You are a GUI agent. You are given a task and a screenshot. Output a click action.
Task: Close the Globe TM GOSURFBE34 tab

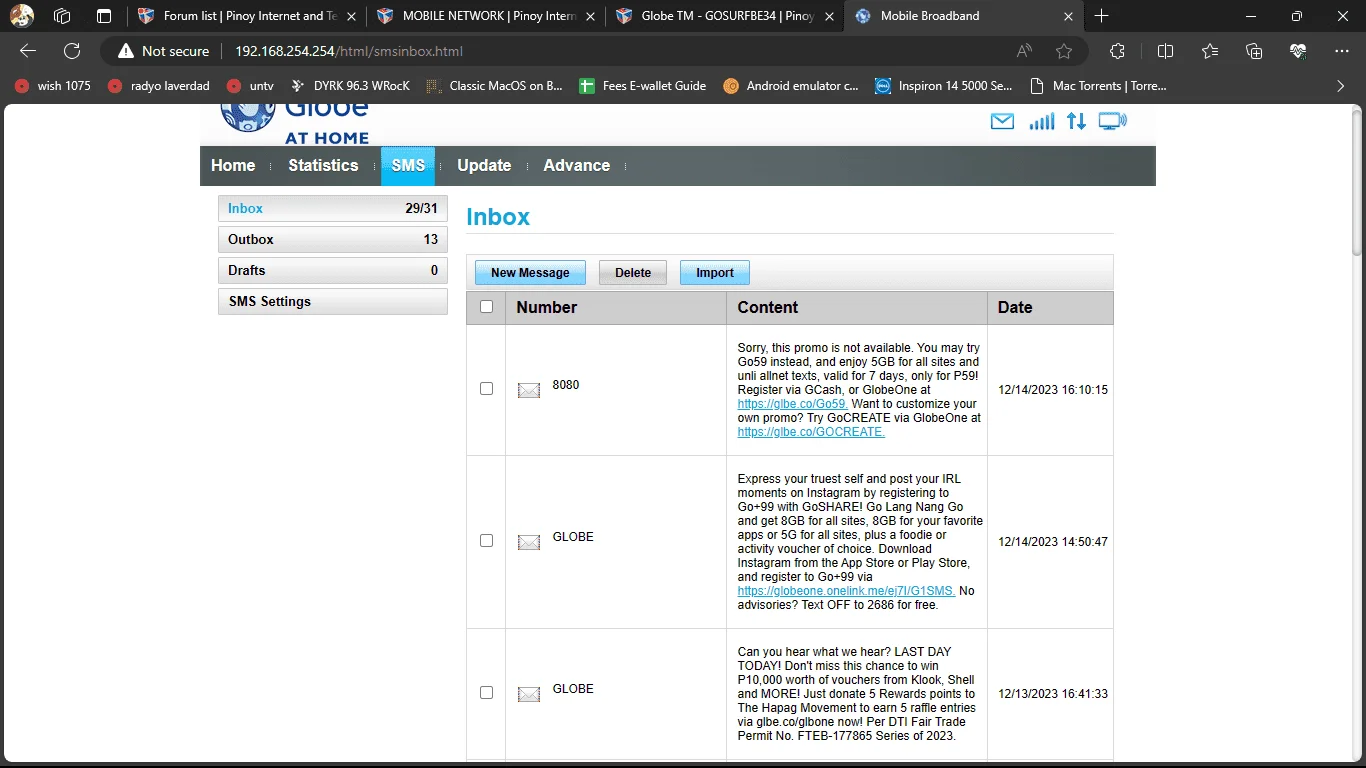pyautogui.click(x=829, y=16)
